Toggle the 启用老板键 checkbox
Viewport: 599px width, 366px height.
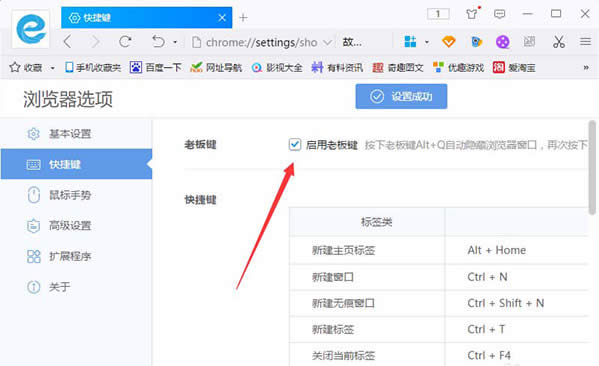pos(295,144)
